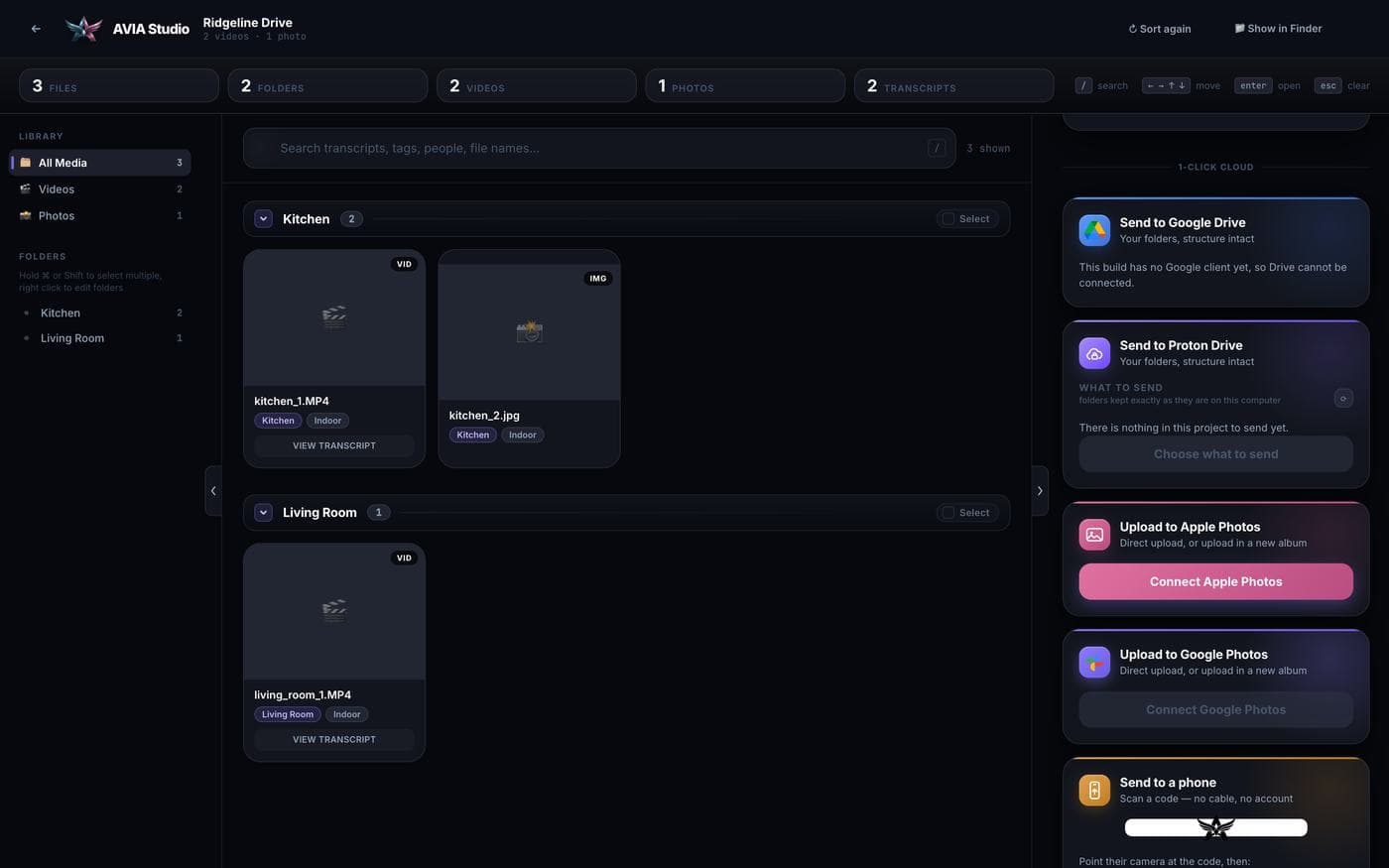Image resolution: width=1389 pixels, height=868 pixels.
Task: Collapse the right cloud panel with its edge chevron
Action: 1040,490
